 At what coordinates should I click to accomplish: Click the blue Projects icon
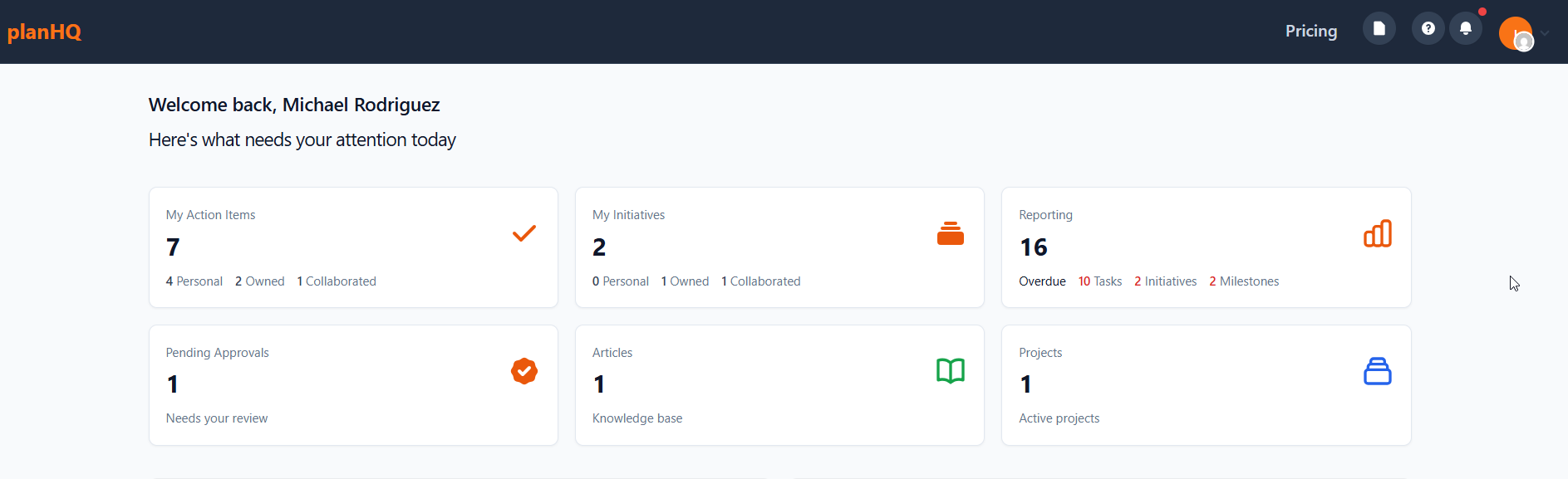pyautogui.click(x=1377, y=371)
